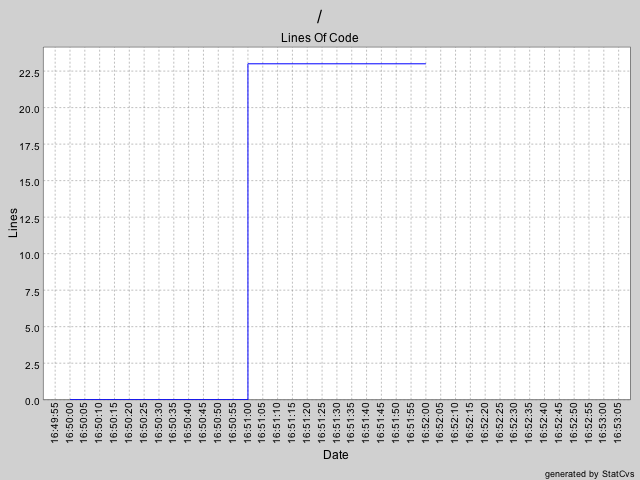The image size is (640, 480).
Task: Select the 2.5 y-axis tick label
Action: pyautogui.click(x=32, y=365)
